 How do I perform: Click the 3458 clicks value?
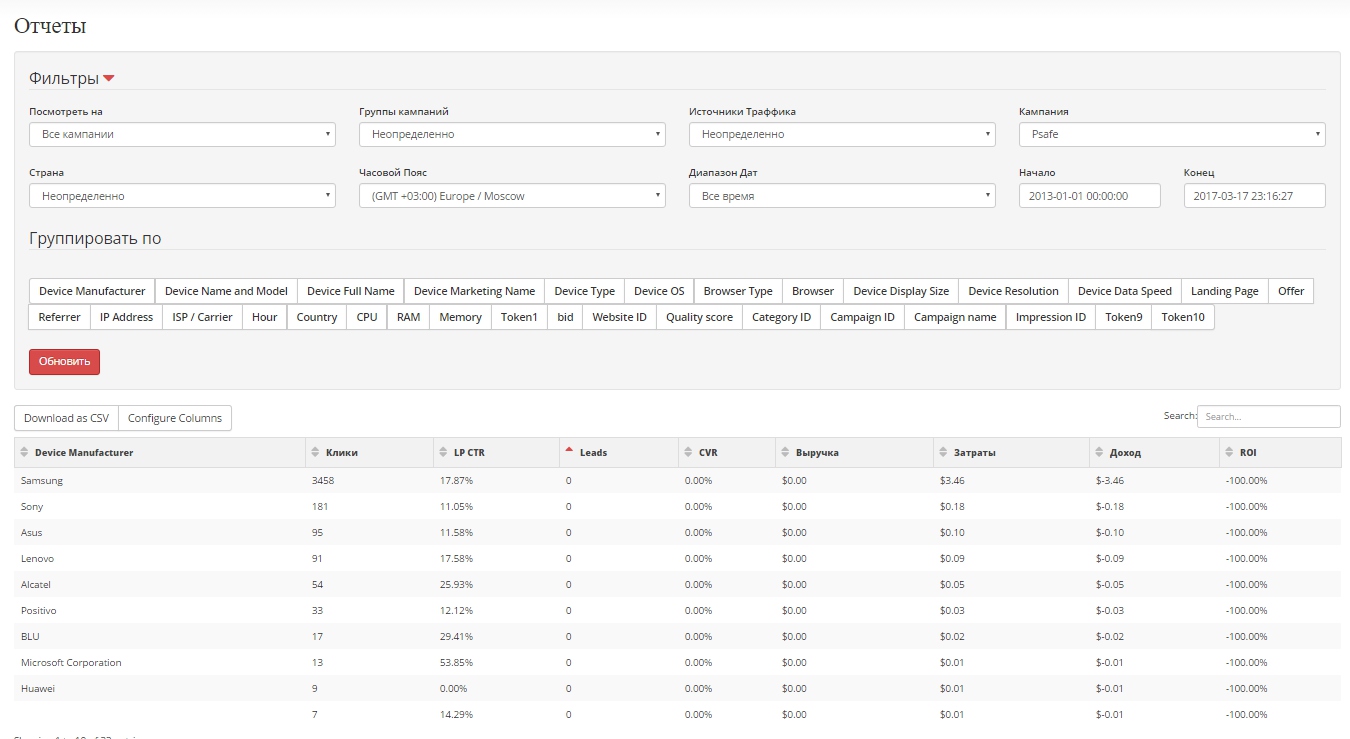[x=323, y=481]
